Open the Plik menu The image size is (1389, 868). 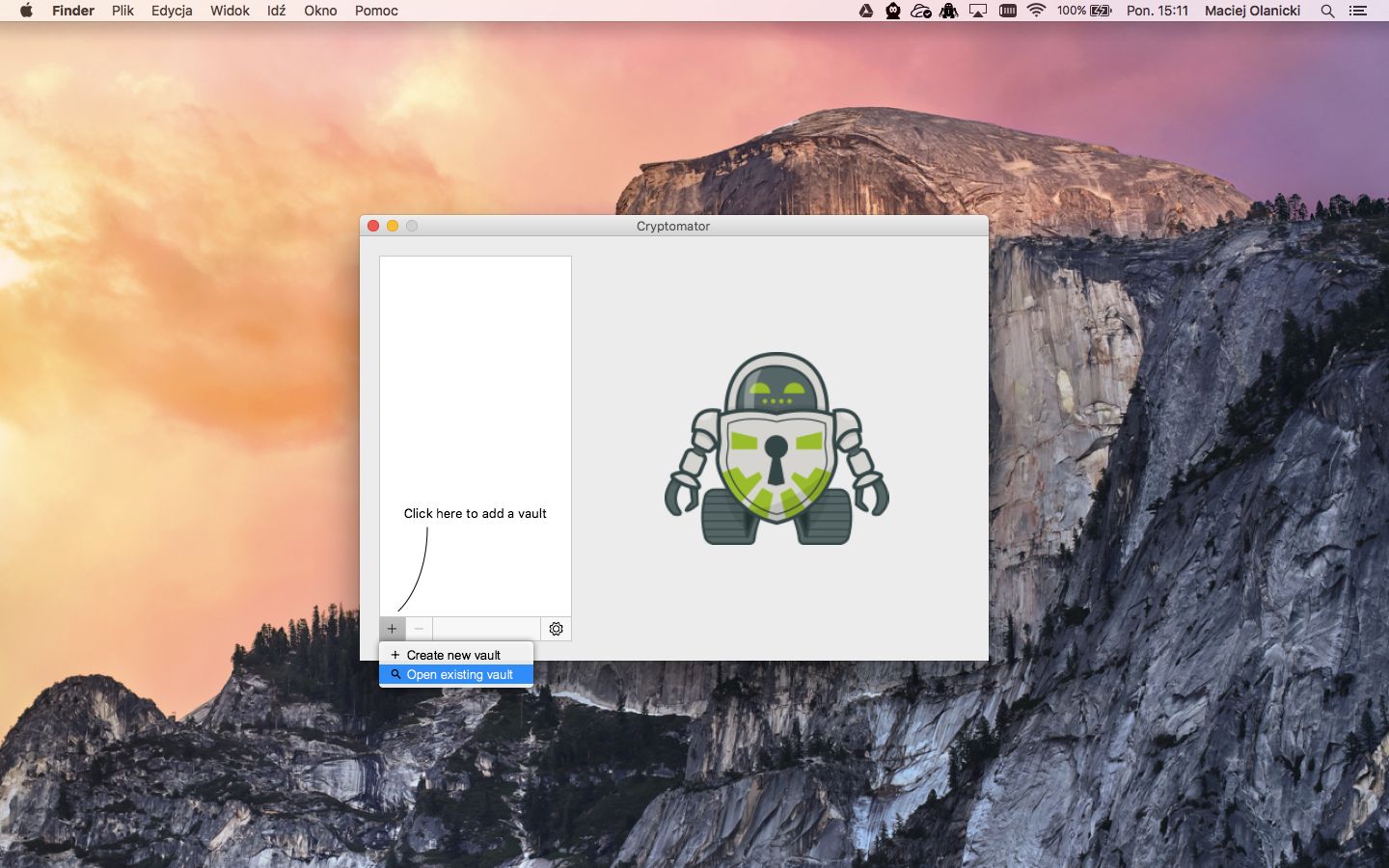tap(123, 11)
